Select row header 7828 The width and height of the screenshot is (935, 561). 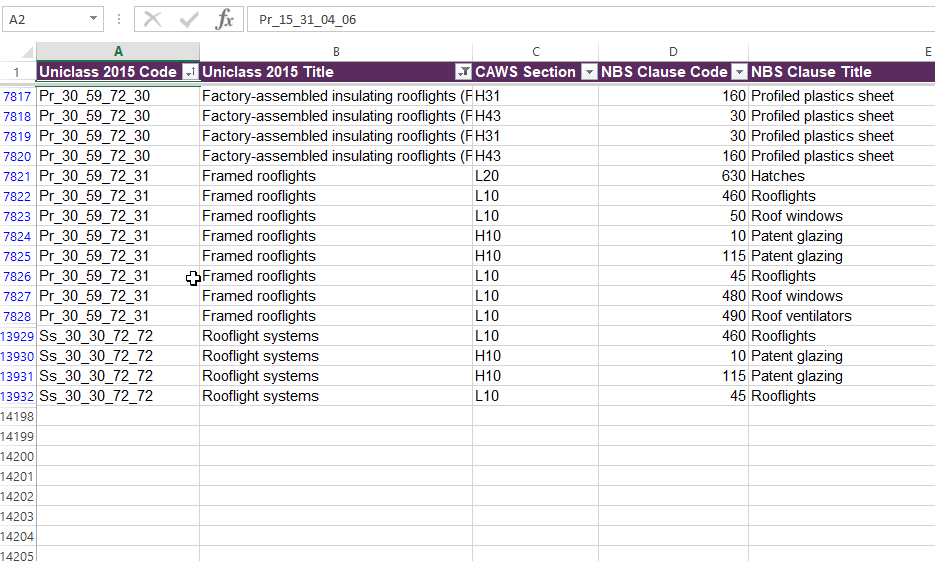pyautogui.click(x=17, y=317)
